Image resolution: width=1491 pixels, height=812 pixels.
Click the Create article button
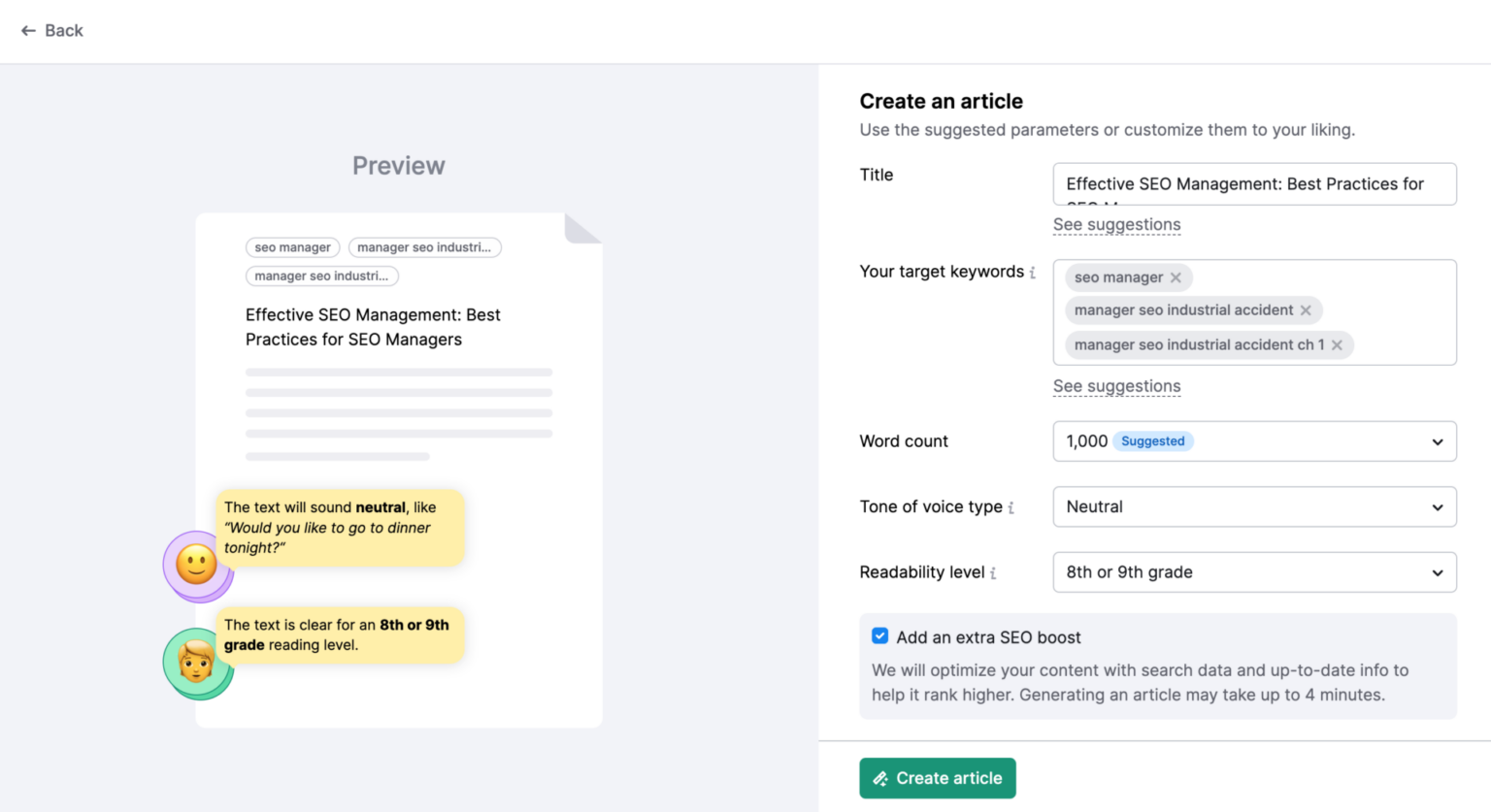(x=938, y=778)
